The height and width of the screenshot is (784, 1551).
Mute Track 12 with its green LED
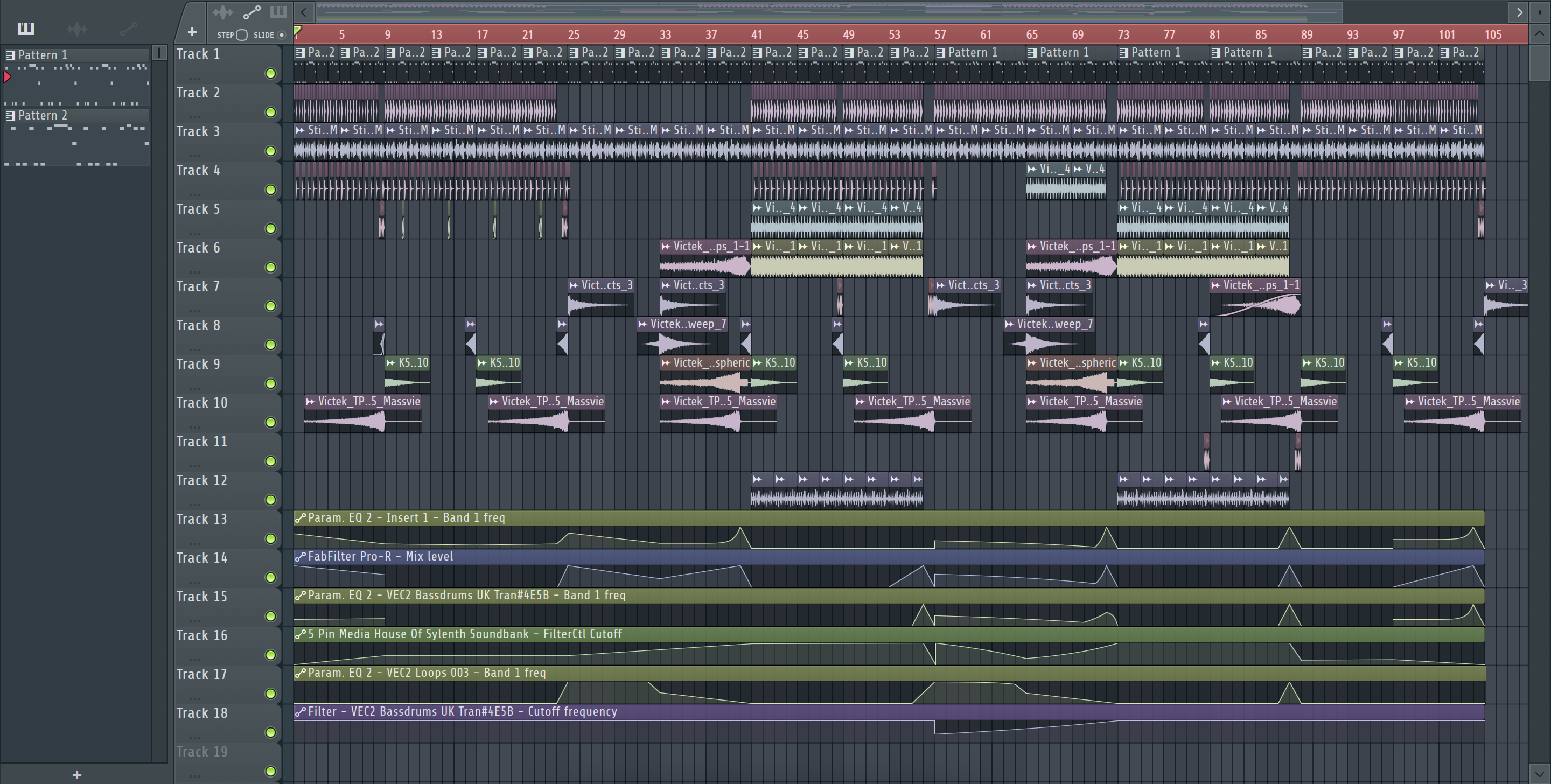270,500
